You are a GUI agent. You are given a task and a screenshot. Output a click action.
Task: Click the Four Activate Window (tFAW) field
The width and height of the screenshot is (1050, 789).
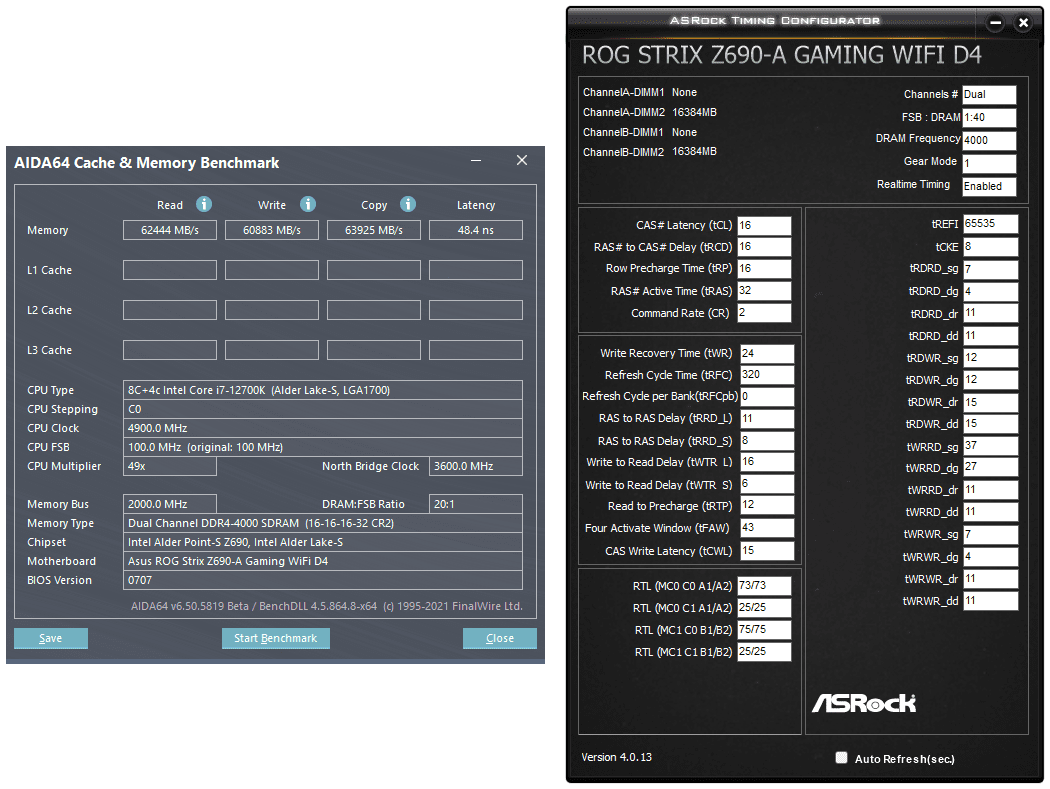(767, 528)
